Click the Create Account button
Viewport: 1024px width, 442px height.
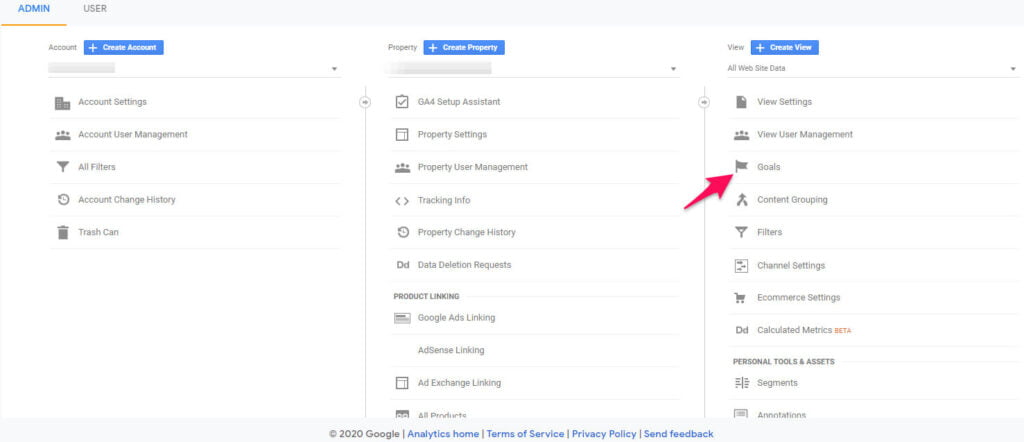pos(123,48)
